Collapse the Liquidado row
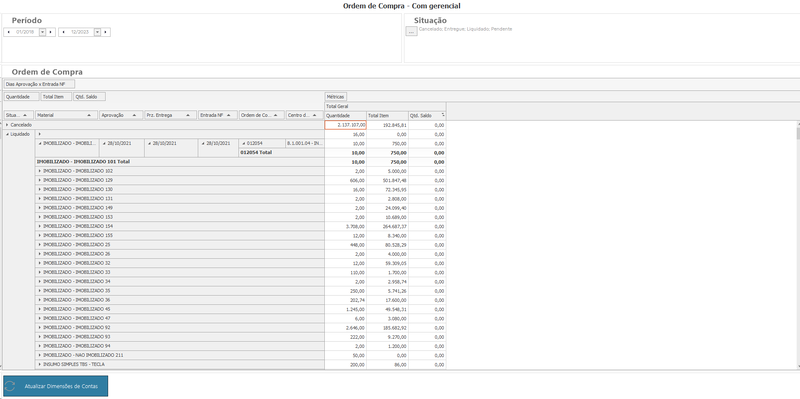This screenshot has height=399, width=800. point(7,134)
